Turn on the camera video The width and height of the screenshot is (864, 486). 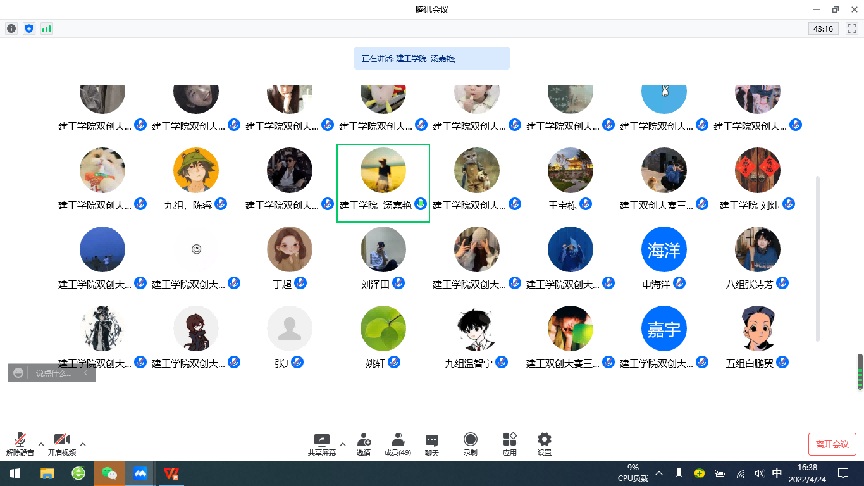(62, 441)
